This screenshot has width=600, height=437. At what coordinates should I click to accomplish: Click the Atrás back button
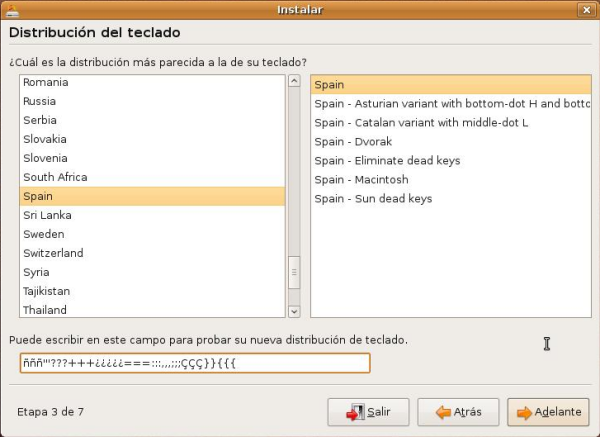[458, 412]
